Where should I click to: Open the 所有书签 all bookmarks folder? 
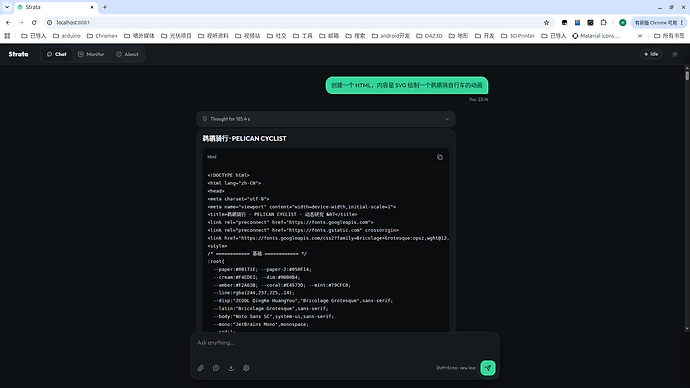(x=669, y=36)
